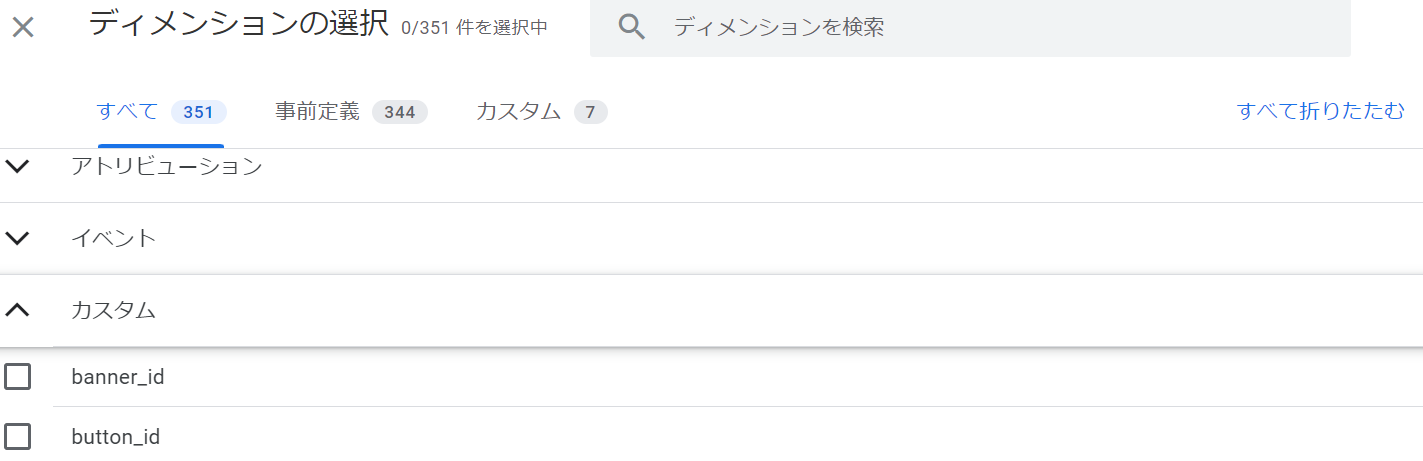
Task: Tick the button_id checkbox
Action: point(18,436)
